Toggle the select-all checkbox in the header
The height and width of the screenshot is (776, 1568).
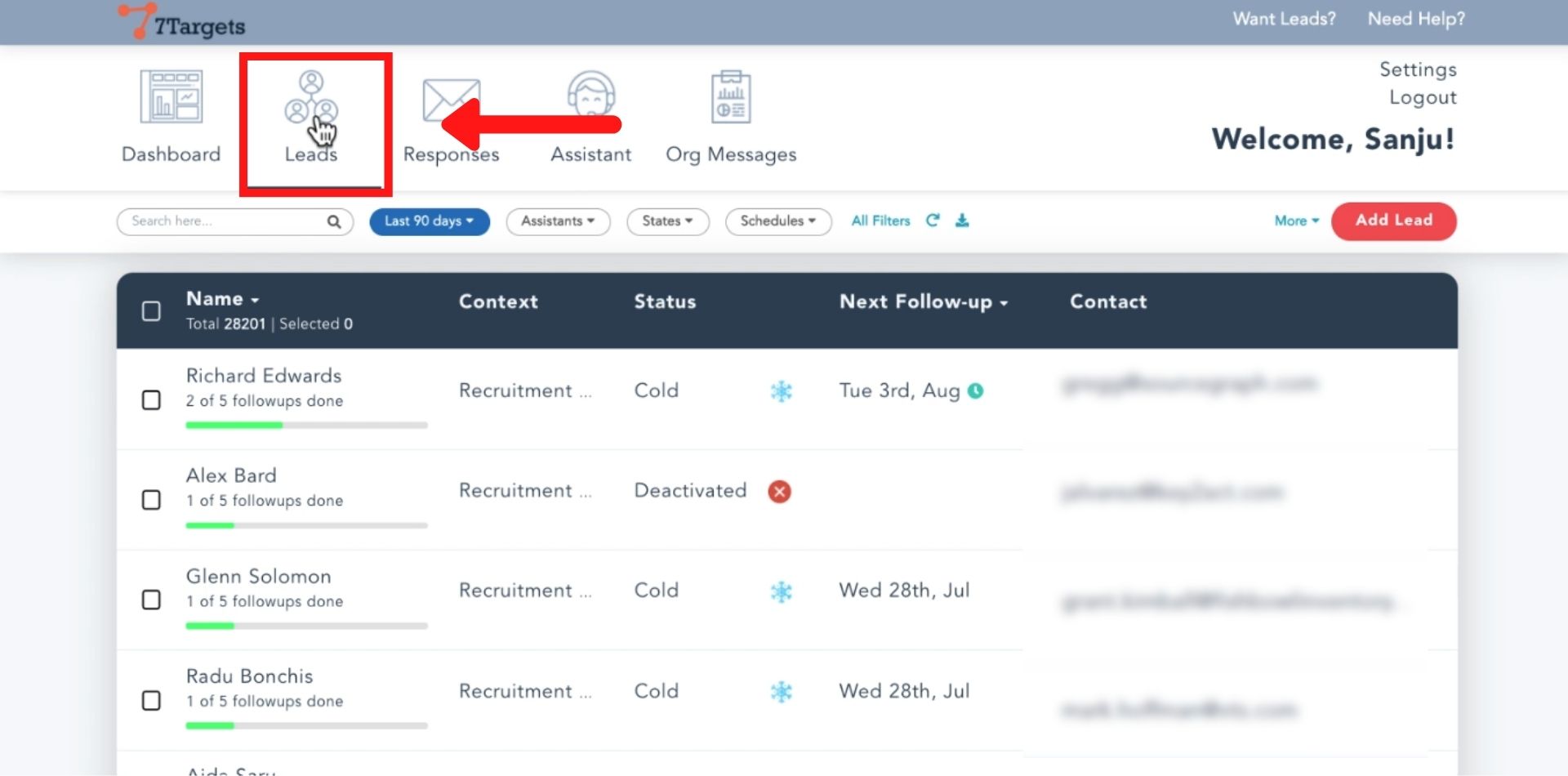pyautogui.click(x=151, y=311)
